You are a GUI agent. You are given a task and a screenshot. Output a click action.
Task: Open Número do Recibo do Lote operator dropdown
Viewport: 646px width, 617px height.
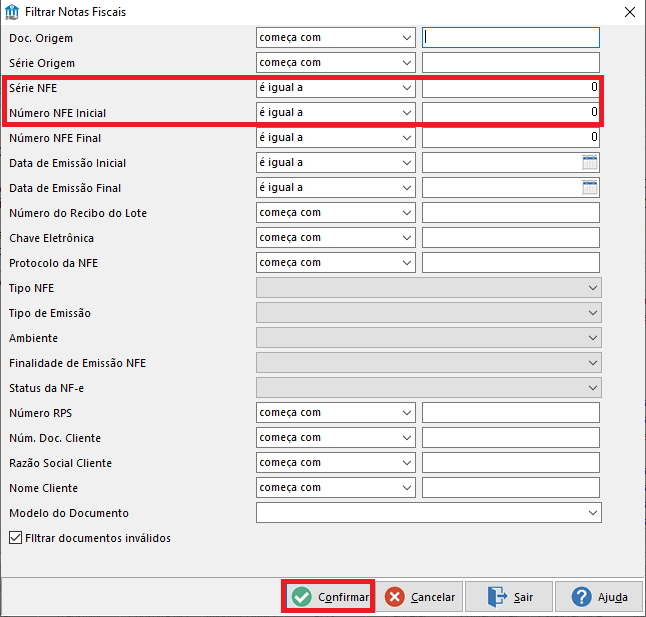[335, 213]
